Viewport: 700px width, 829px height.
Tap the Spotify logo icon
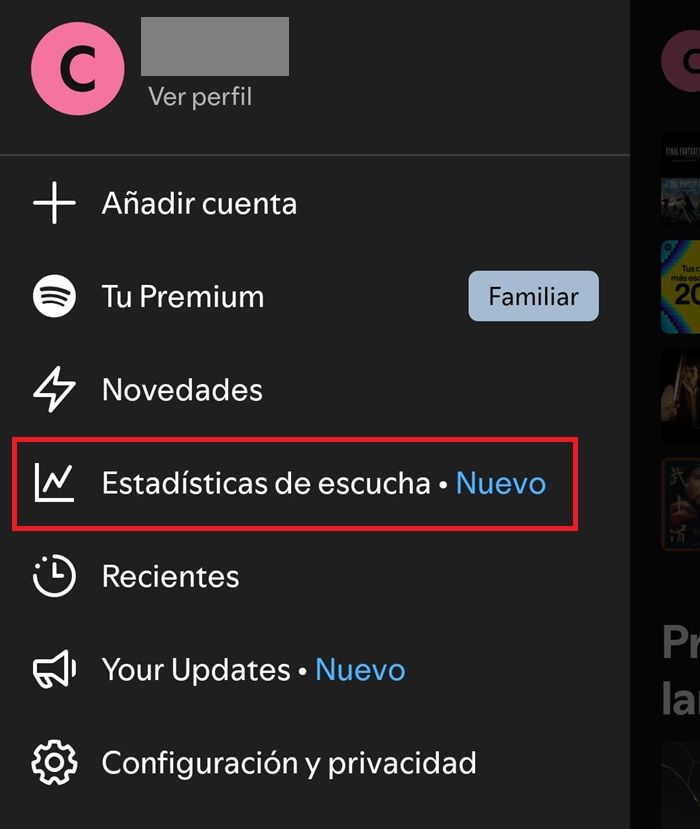54,296
